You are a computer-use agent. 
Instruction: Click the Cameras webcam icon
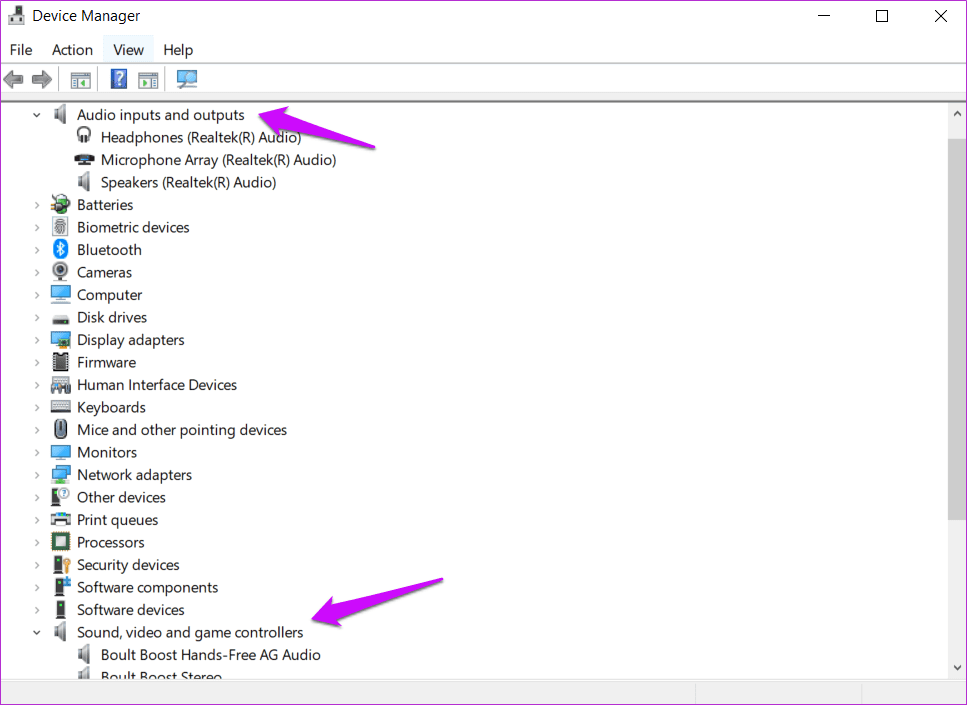(x=60, y=271)
